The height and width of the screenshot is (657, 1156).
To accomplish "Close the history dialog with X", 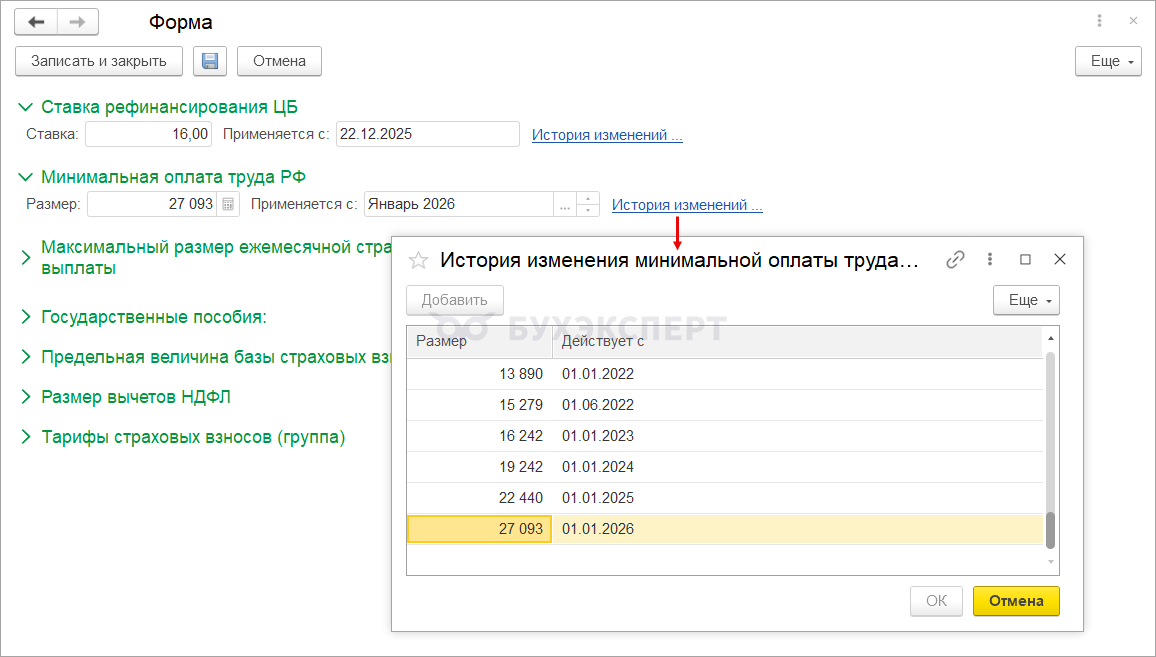I will [x=1060, y=260].
